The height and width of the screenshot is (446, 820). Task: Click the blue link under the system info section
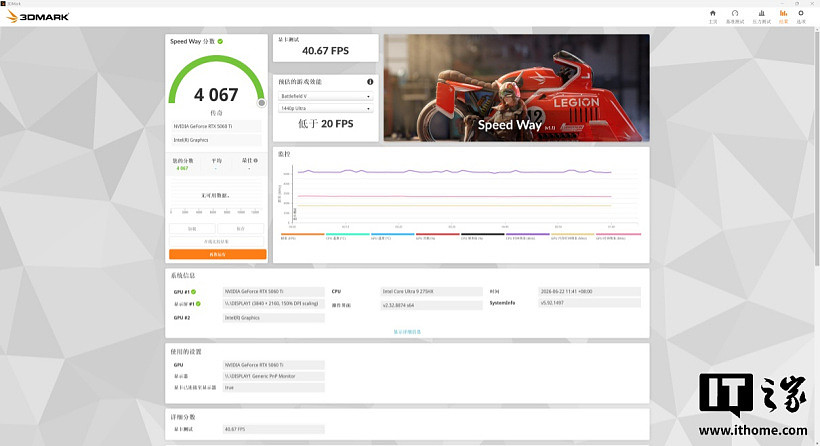407,331
